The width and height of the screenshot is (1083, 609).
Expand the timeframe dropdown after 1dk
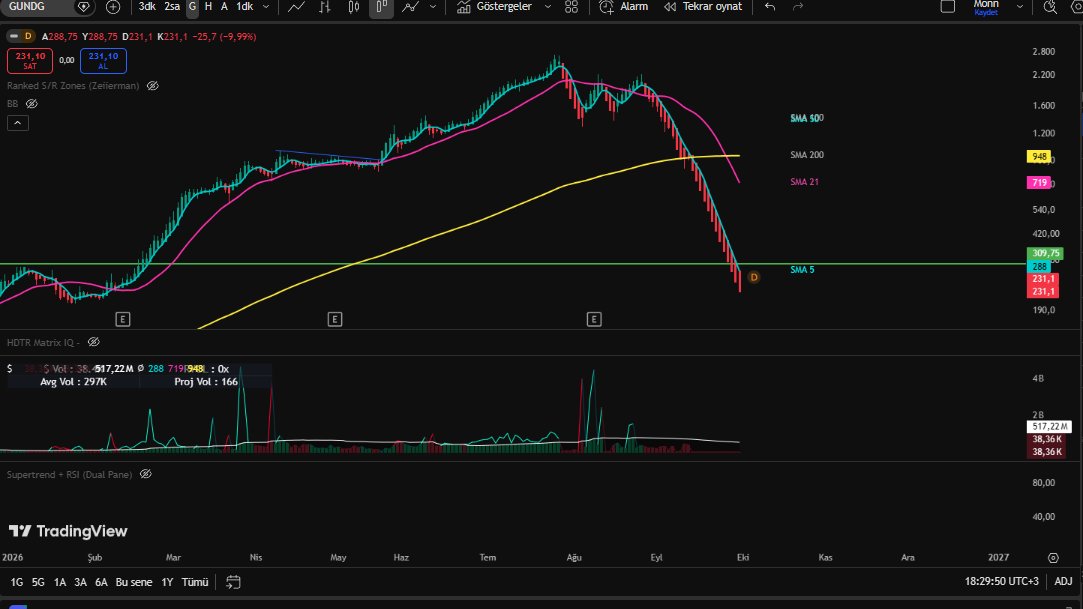[x=266, y=7]
